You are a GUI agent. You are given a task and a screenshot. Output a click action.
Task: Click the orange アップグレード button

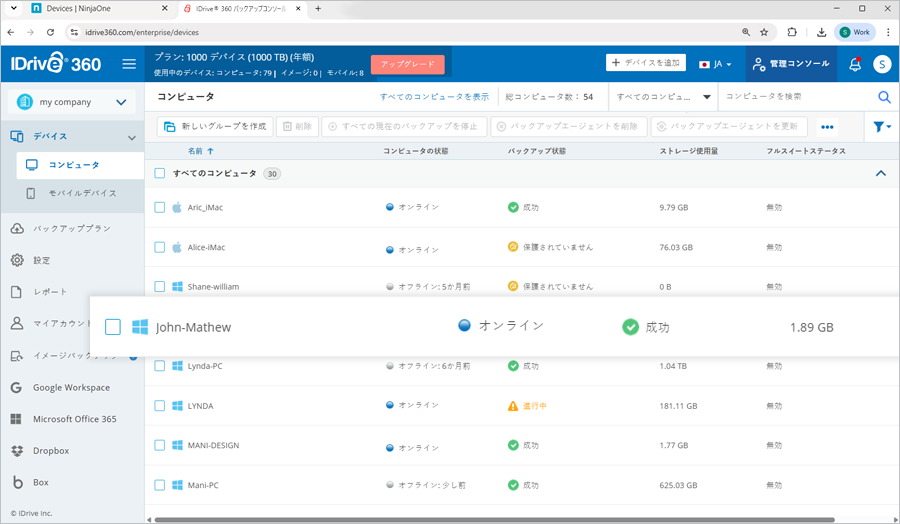tap(407, 64)
